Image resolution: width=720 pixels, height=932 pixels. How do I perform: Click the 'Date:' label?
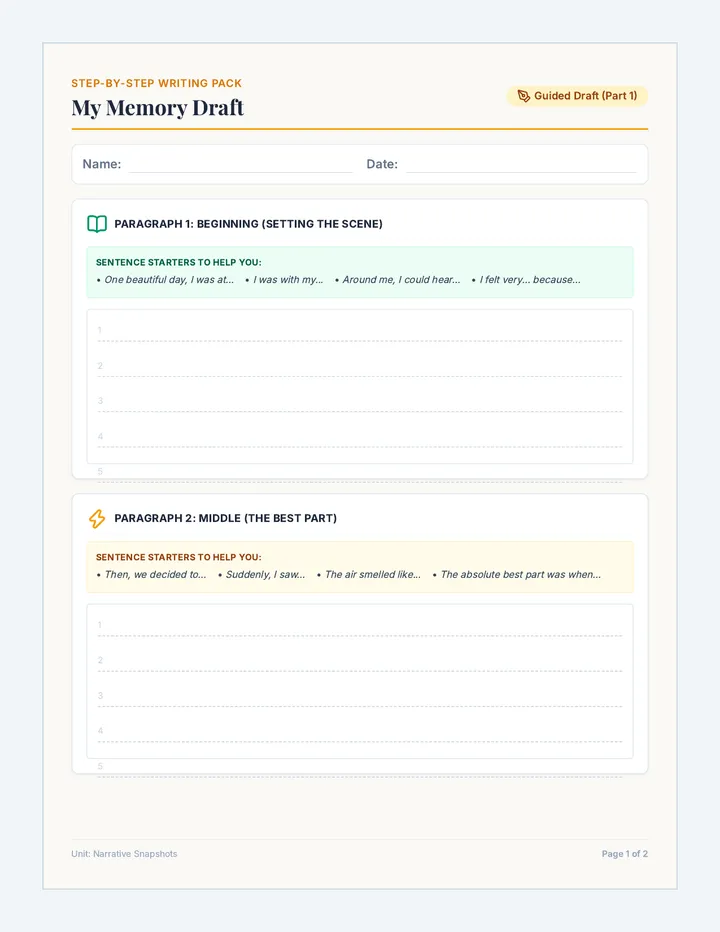tap(382, 164)
